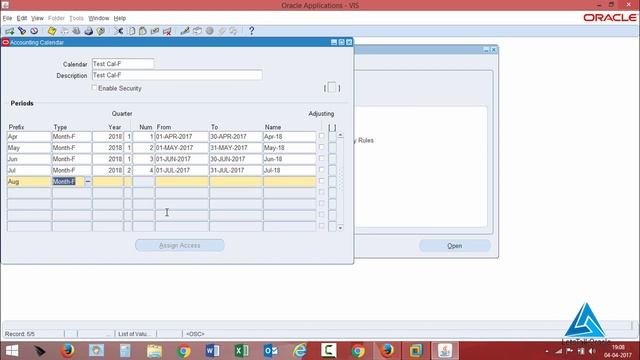Click the Translations globe icon

[209, 31]
